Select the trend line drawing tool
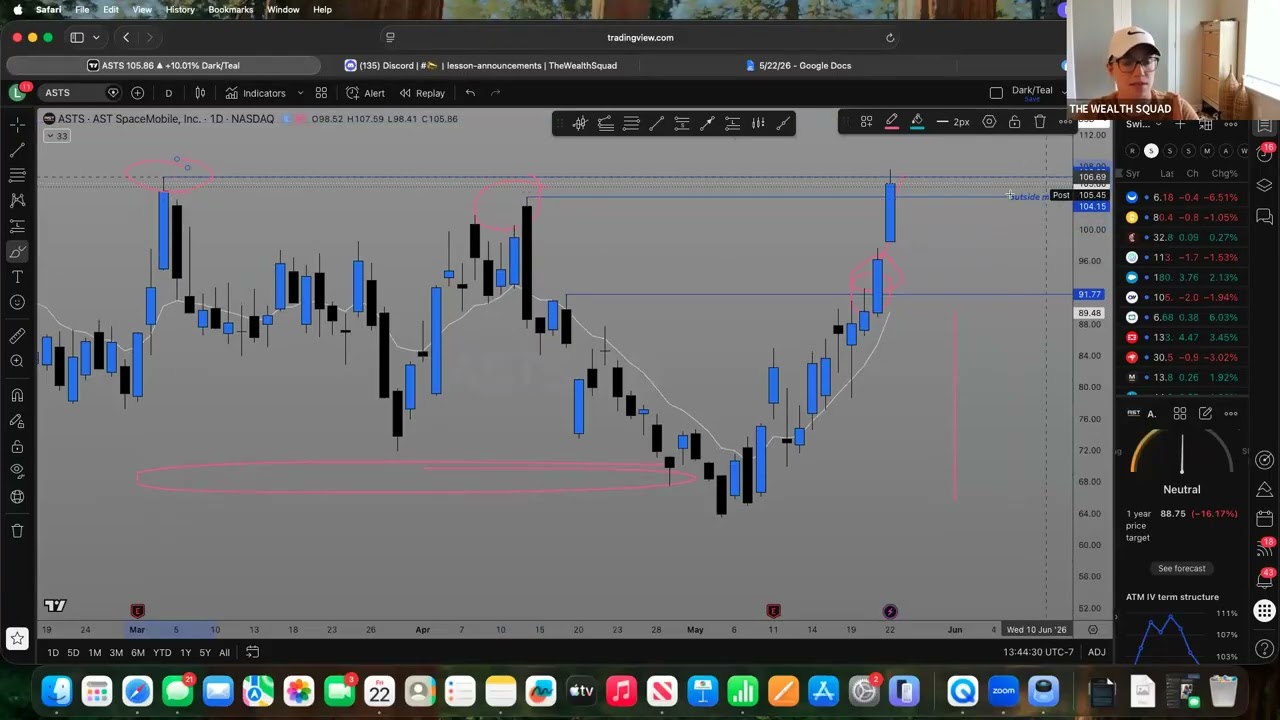Image resolution: width=1280 pixels, height=720 pixels. (x=17, y=149)
